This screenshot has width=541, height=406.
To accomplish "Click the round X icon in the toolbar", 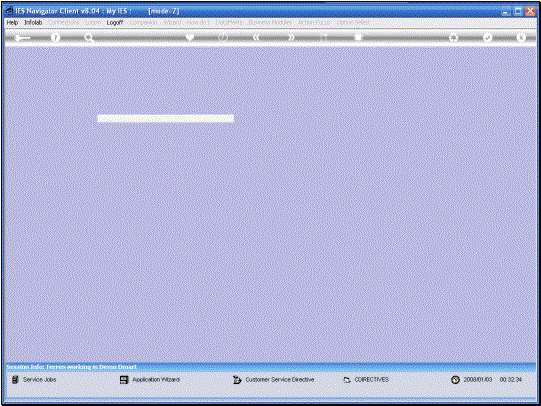I will click(x=521, y=37).
